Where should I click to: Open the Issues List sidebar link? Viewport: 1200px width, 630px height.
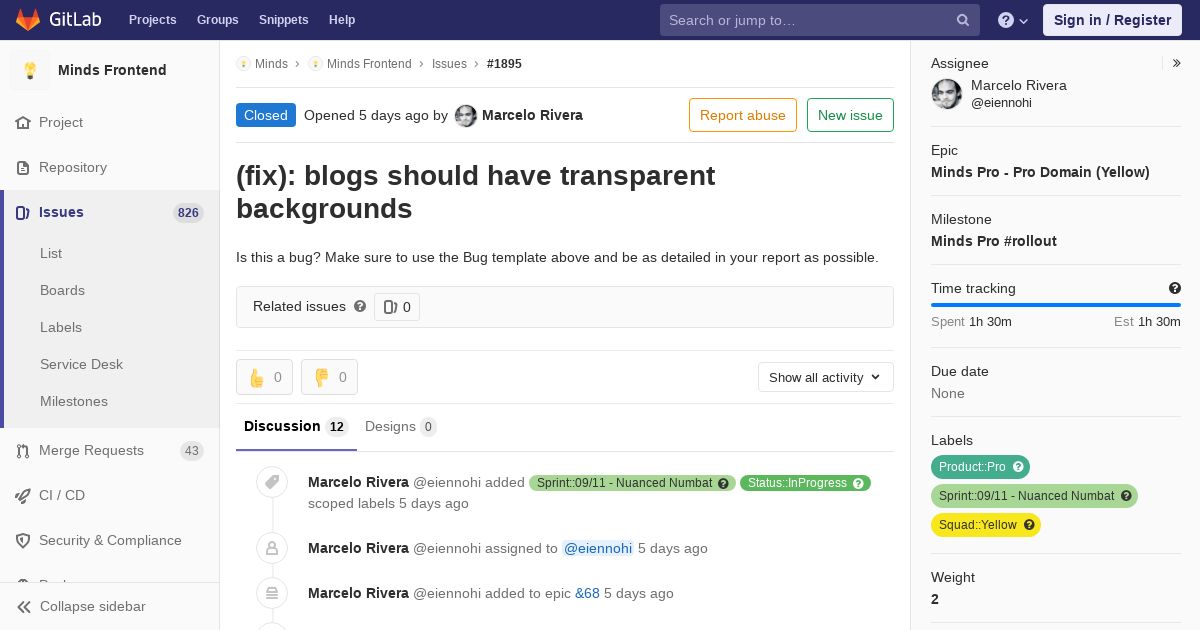pos(51,253)
